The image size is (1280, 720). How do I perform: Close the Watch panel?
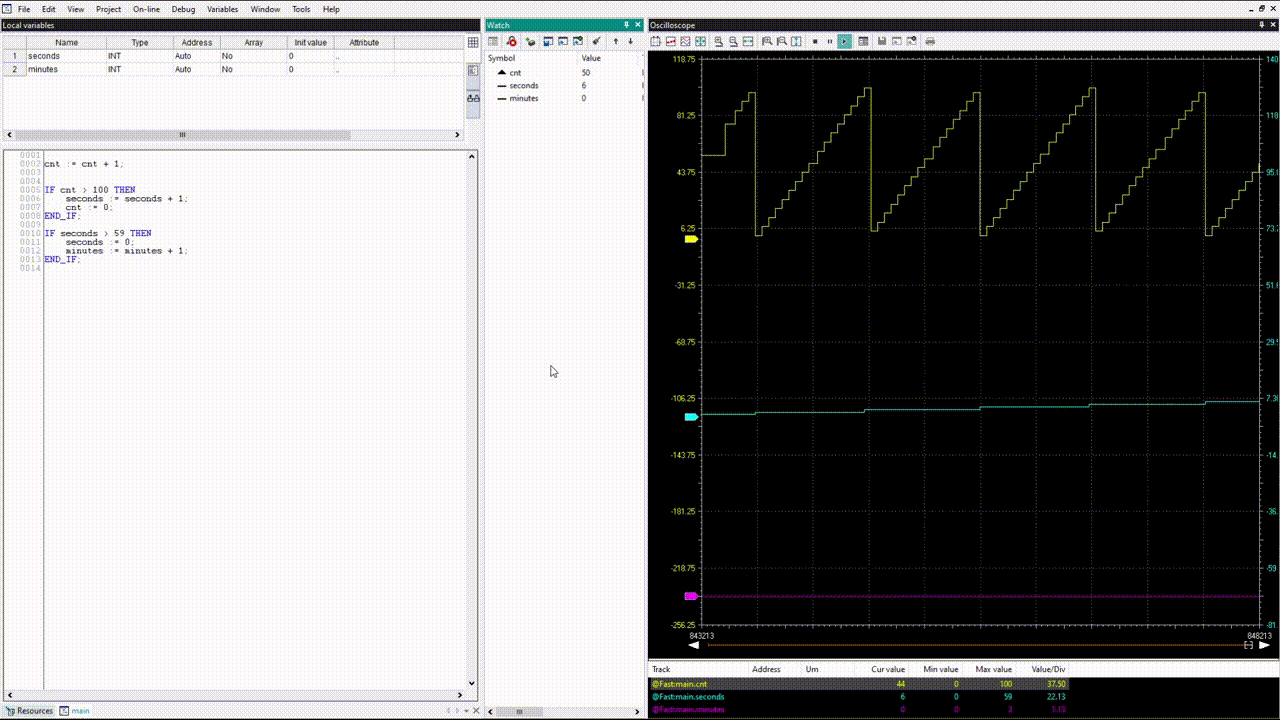tap(638, 24)
